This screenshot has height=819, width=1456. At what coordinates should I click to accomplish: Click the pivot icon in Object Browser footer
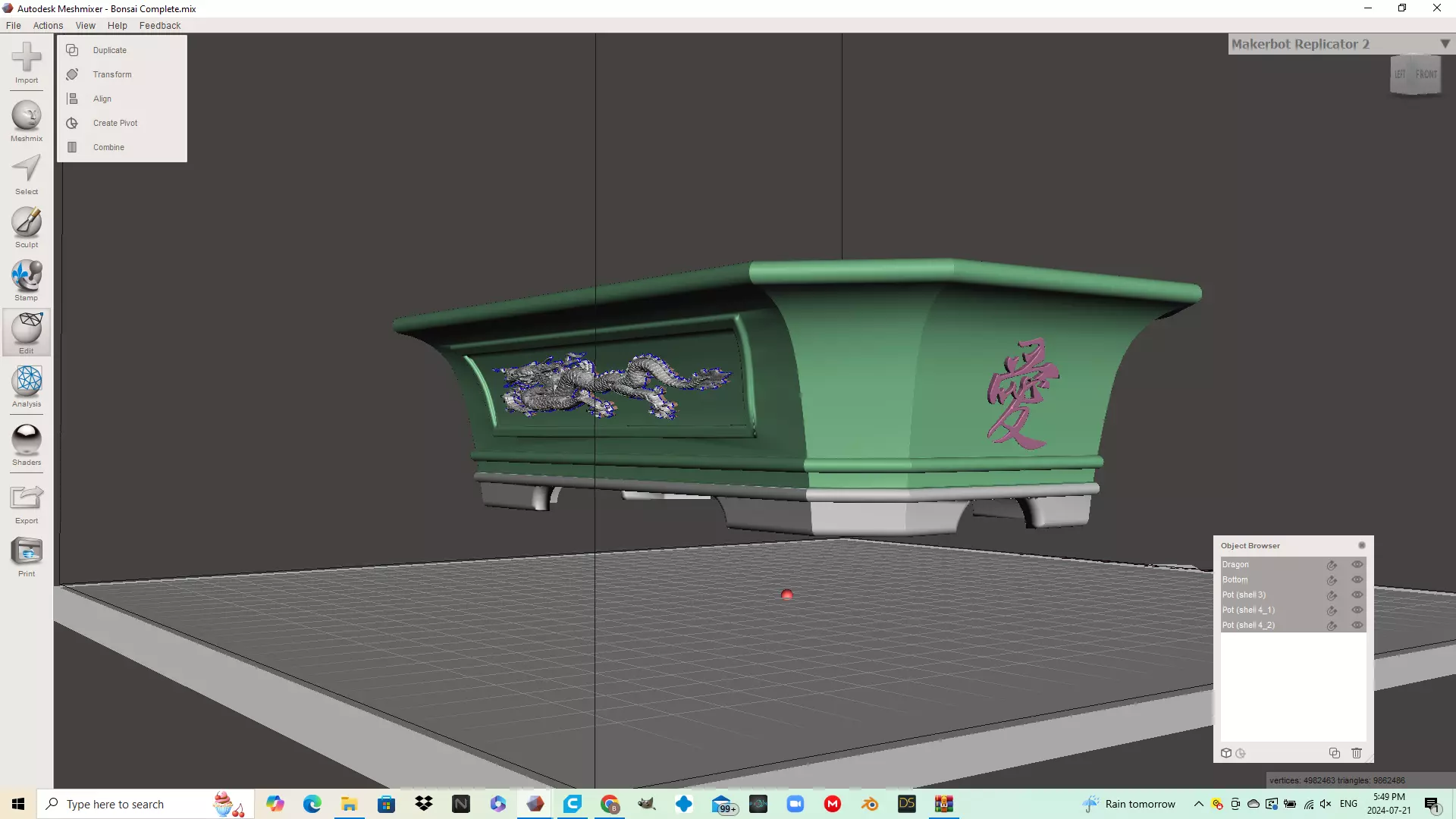(1241, 753)
